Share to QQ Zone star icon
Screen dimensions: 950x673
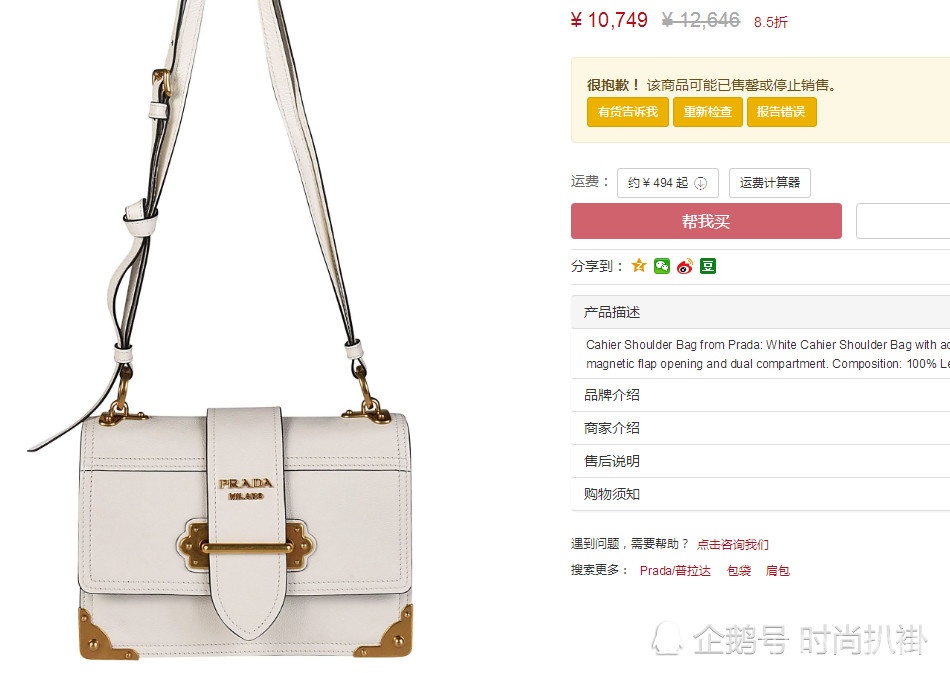pyautogui.click(x=639, y=266)
